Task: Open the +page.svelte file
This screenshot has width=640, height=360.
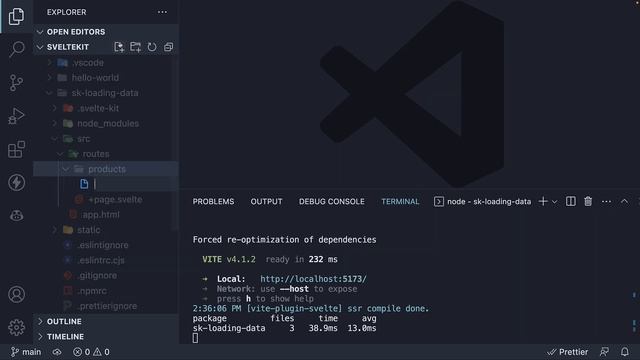Action: click(x=106, y=200)
